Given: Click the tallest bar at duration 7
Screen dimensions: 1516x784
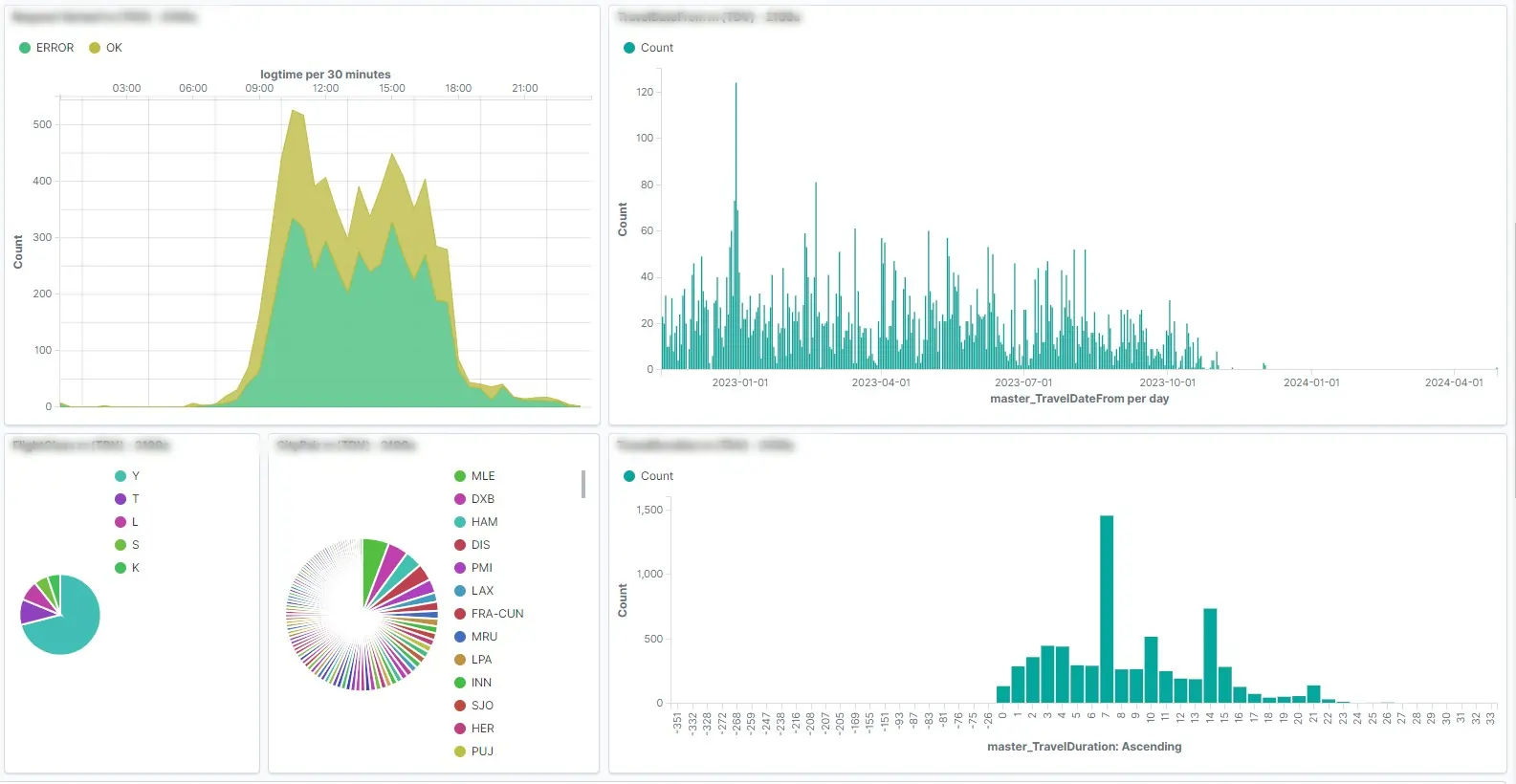Looking at the screenshot, I should point(1107,609).
